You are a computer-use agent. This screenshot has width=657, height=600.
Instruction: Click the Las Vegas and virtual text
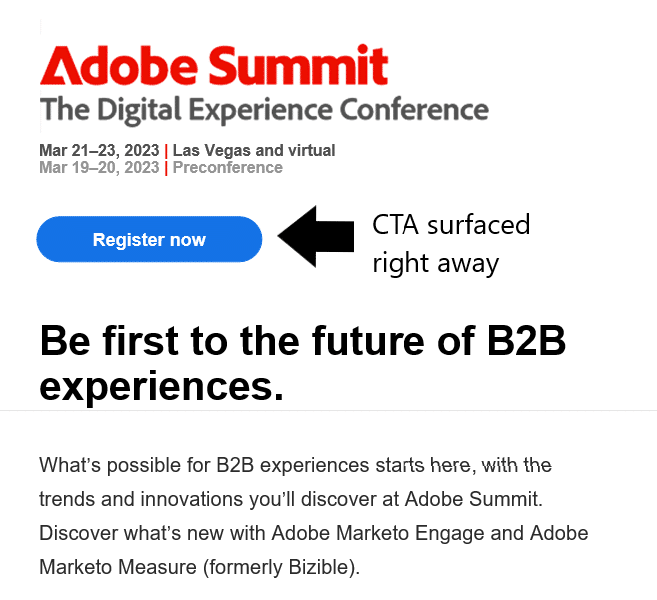[x=254, y=150]
